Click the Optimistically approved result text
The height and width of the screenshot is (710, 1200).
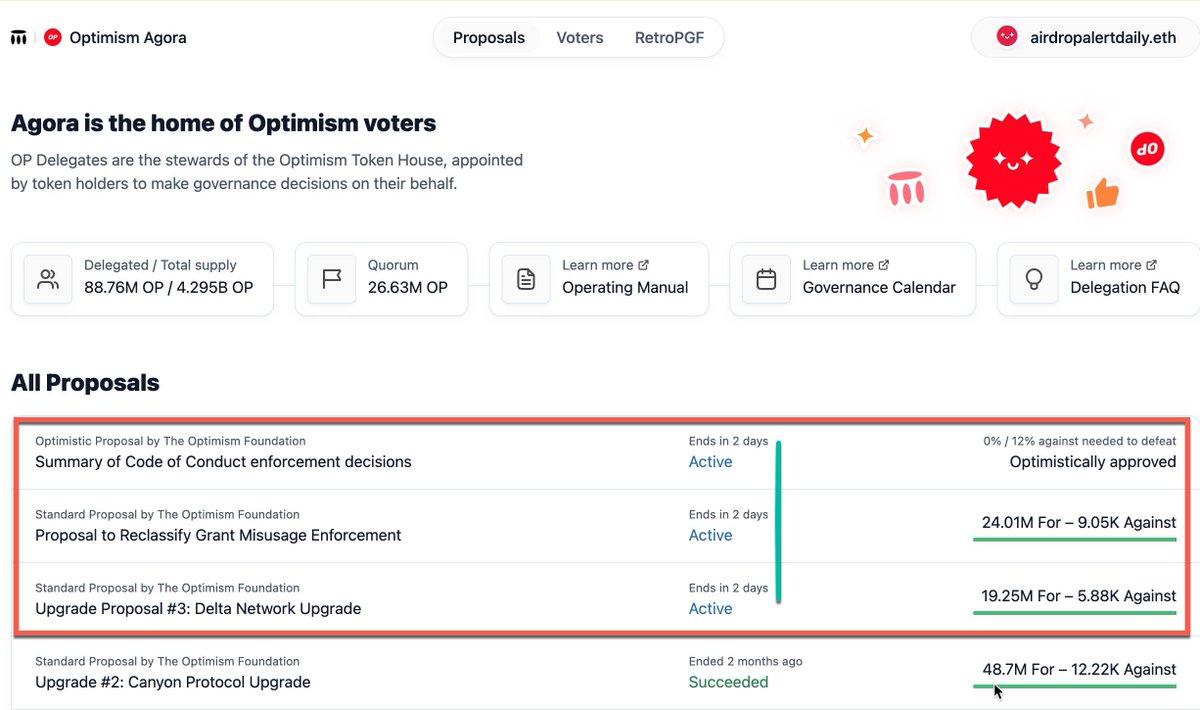pyautogui.click(x=1093, y=462)
